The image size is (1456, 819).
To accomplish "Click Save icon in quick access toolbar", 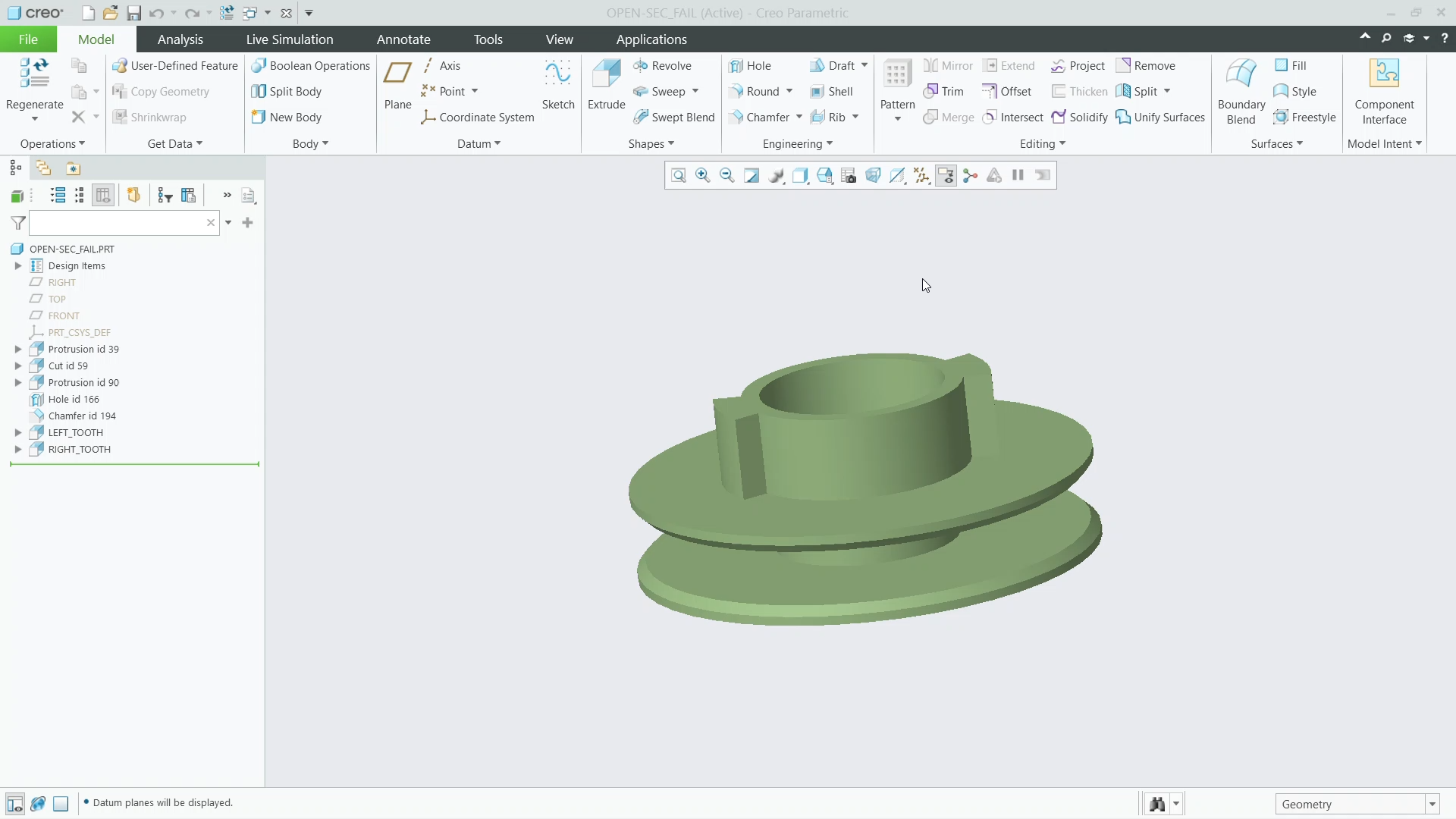I will pos(133,13).
